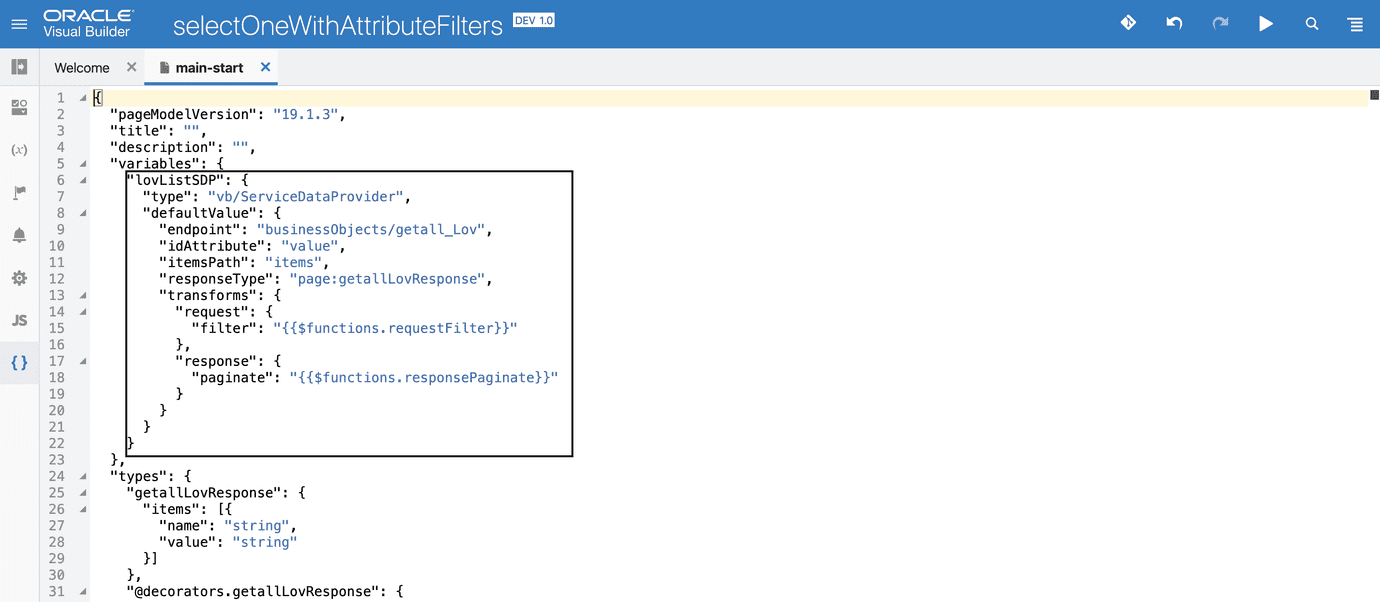Open the top-right options menu icon

[1356, 23]
